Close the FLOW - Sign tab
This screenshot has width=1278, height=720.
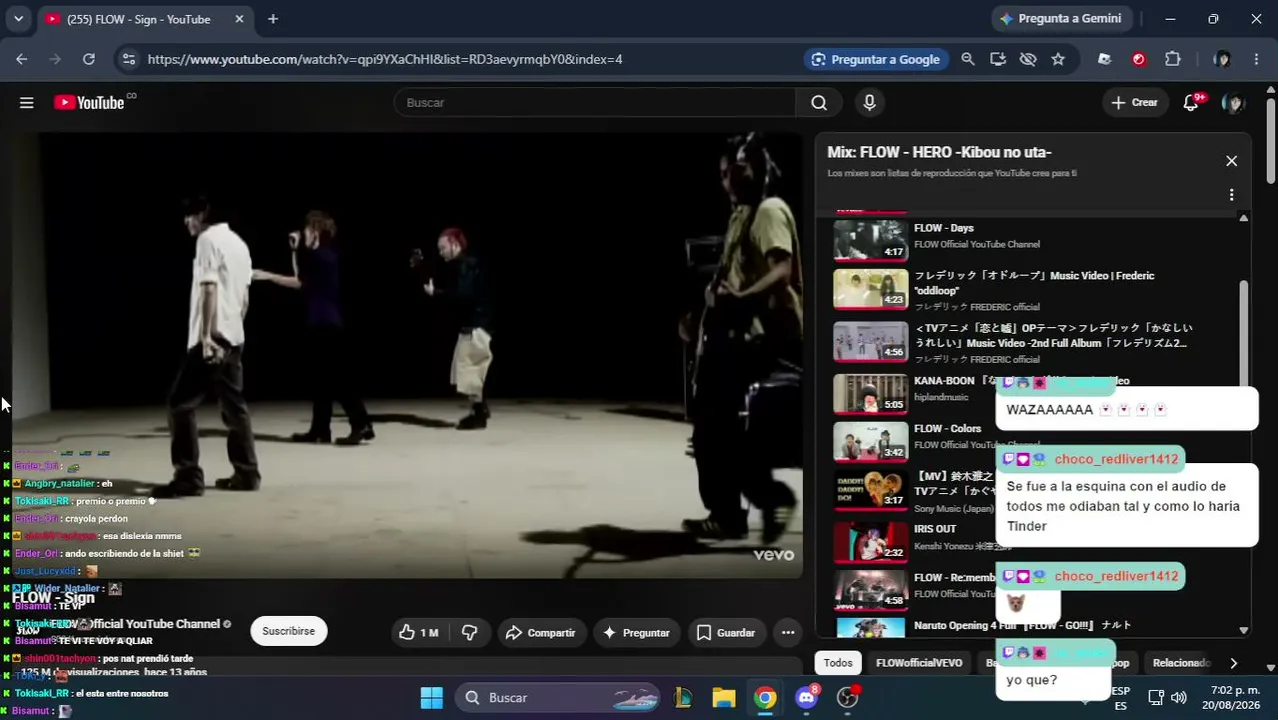[x=239, y=19]
